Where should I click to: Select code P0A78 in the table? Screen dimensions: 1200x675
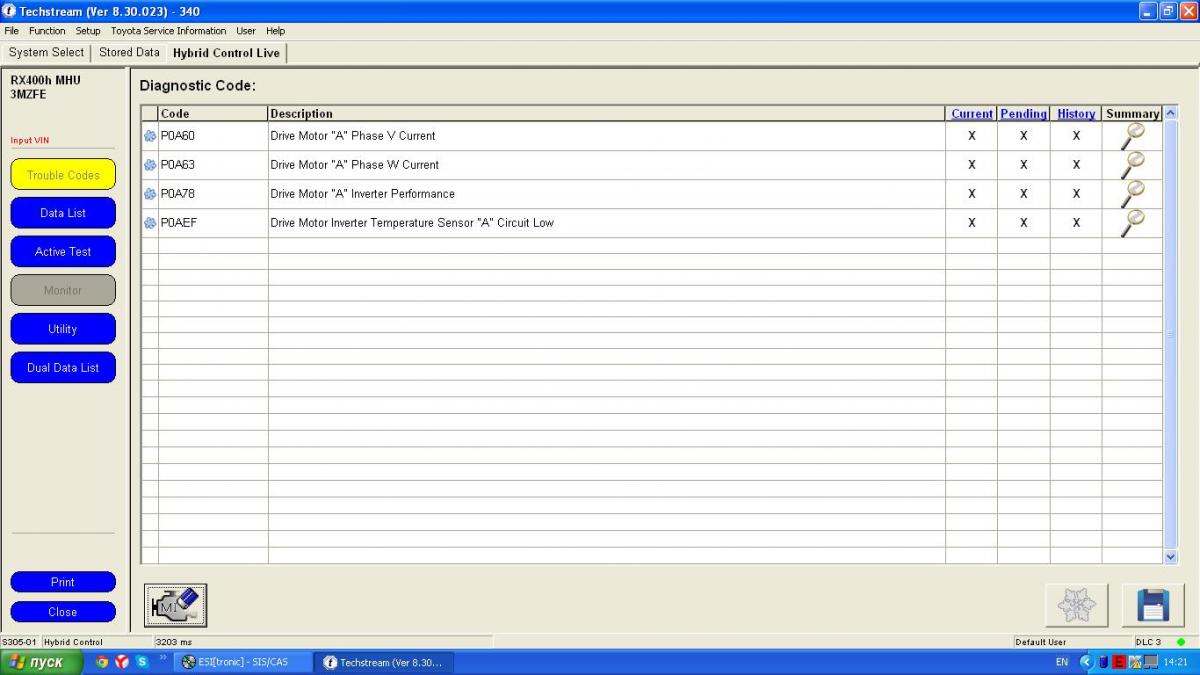pyautogui.click(x=178, y=194)
